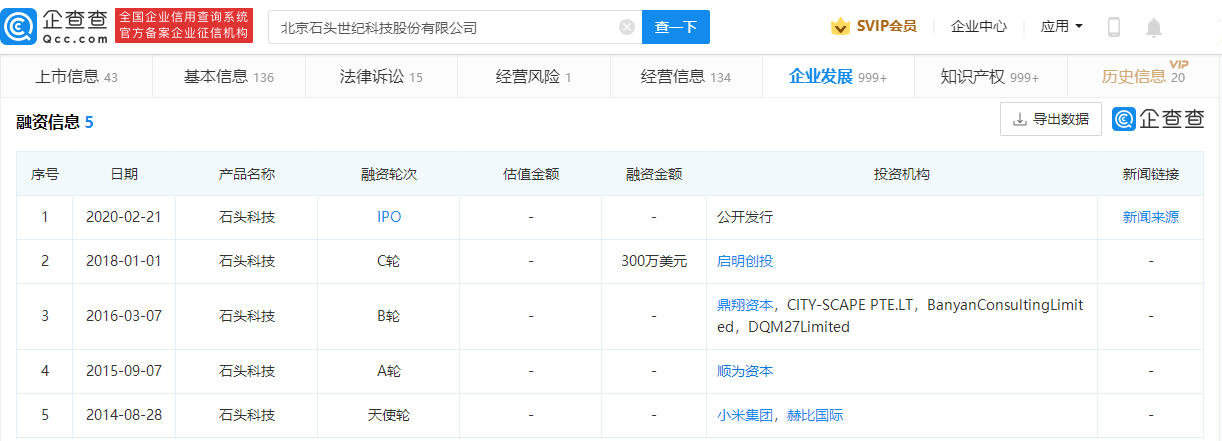Switch to the 知识产权 tab
This screenshot has width=1222, height=441.
coord(990,76)
